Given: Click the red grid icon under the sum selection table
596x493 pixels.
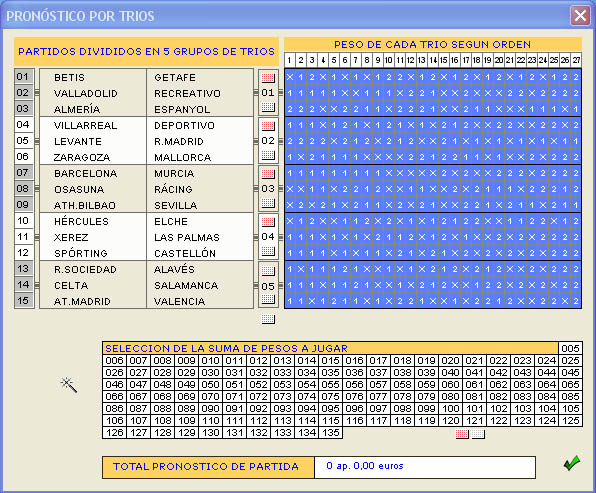Looking at the screenshot, I should pos(462,434).
